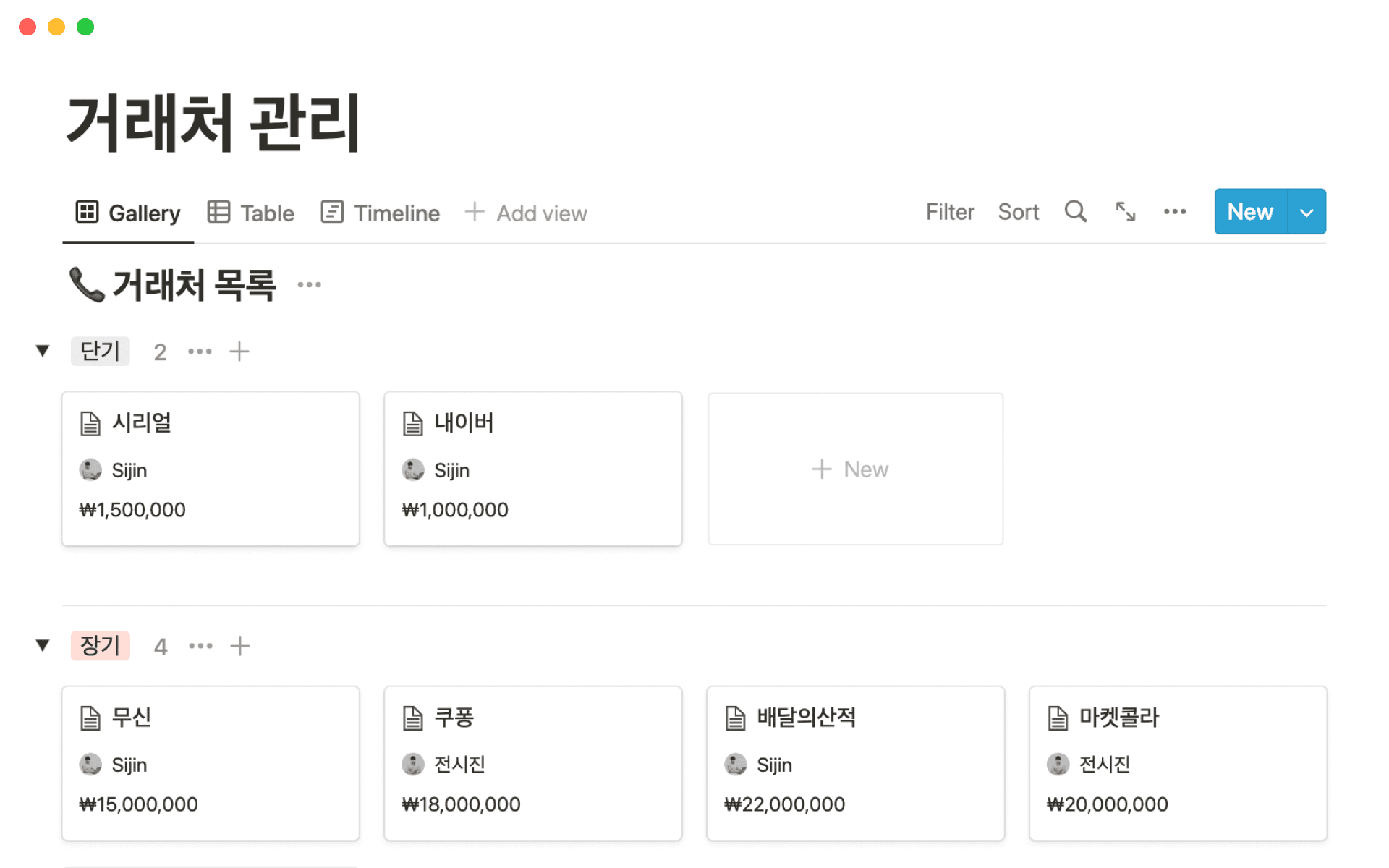The image size is (1389, 868).
Task: Click ₩1,500,000 on the 시리얼 card
Action: point(132,510)
